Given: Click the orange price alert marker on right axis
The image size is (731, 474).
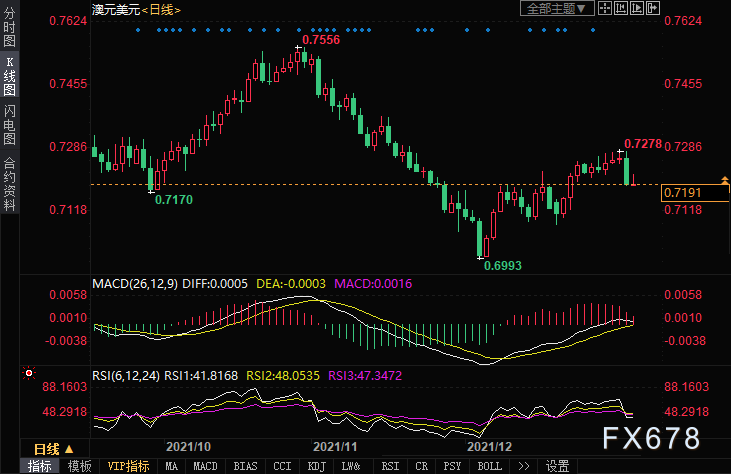Looking at the screenshot, I should pos(724,179).
